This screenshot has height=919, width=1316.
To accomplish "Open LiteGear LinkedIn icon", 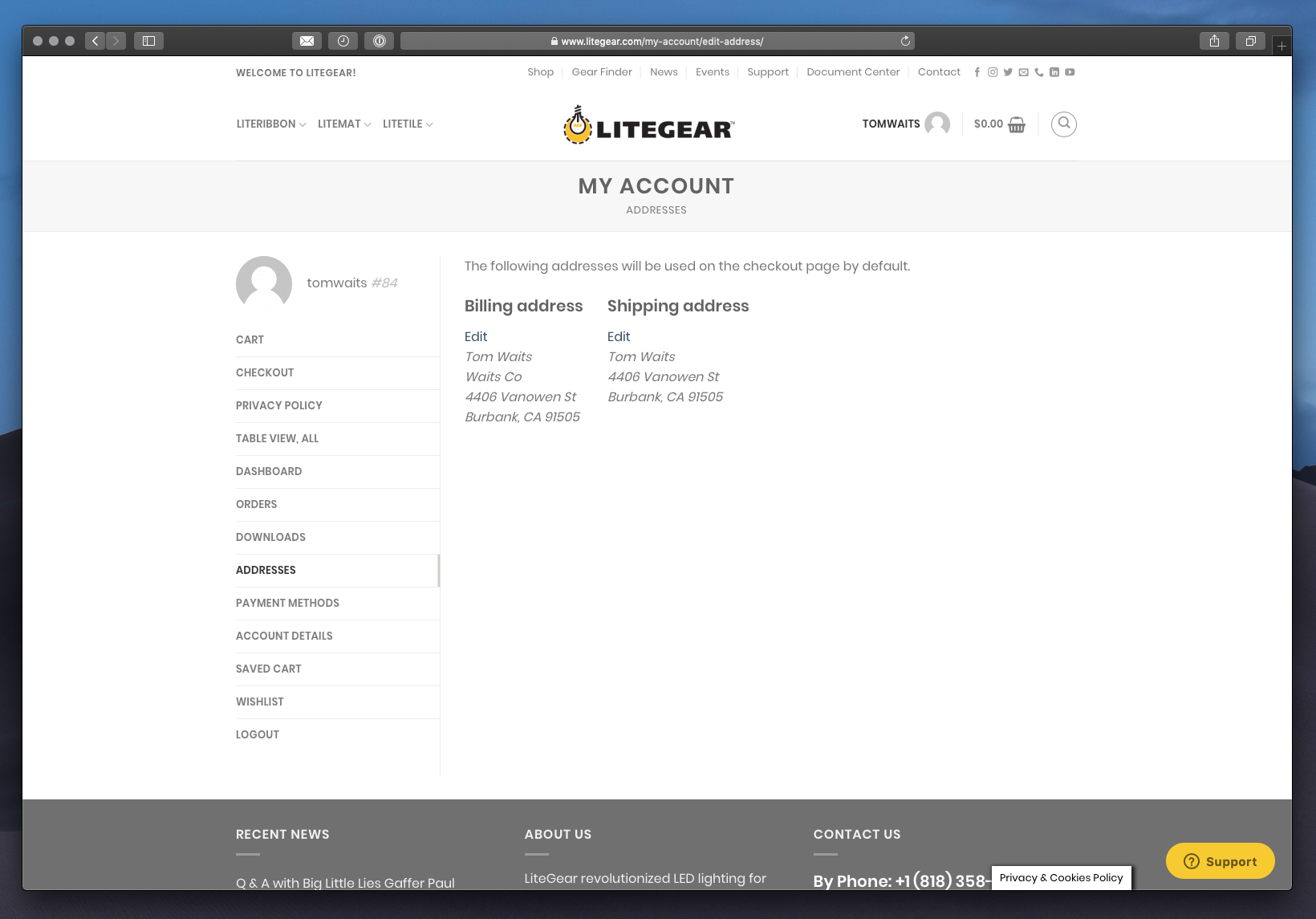I will [x=1054, y=72].
